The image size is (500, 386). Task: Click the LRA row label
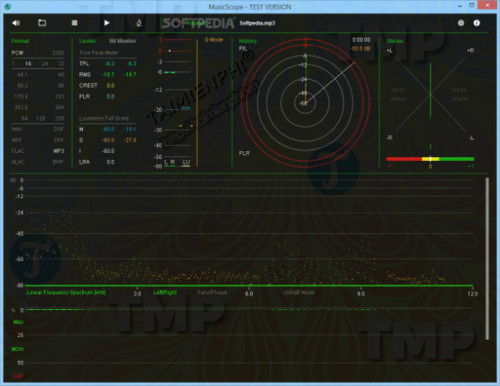click(x=84, y=162)
